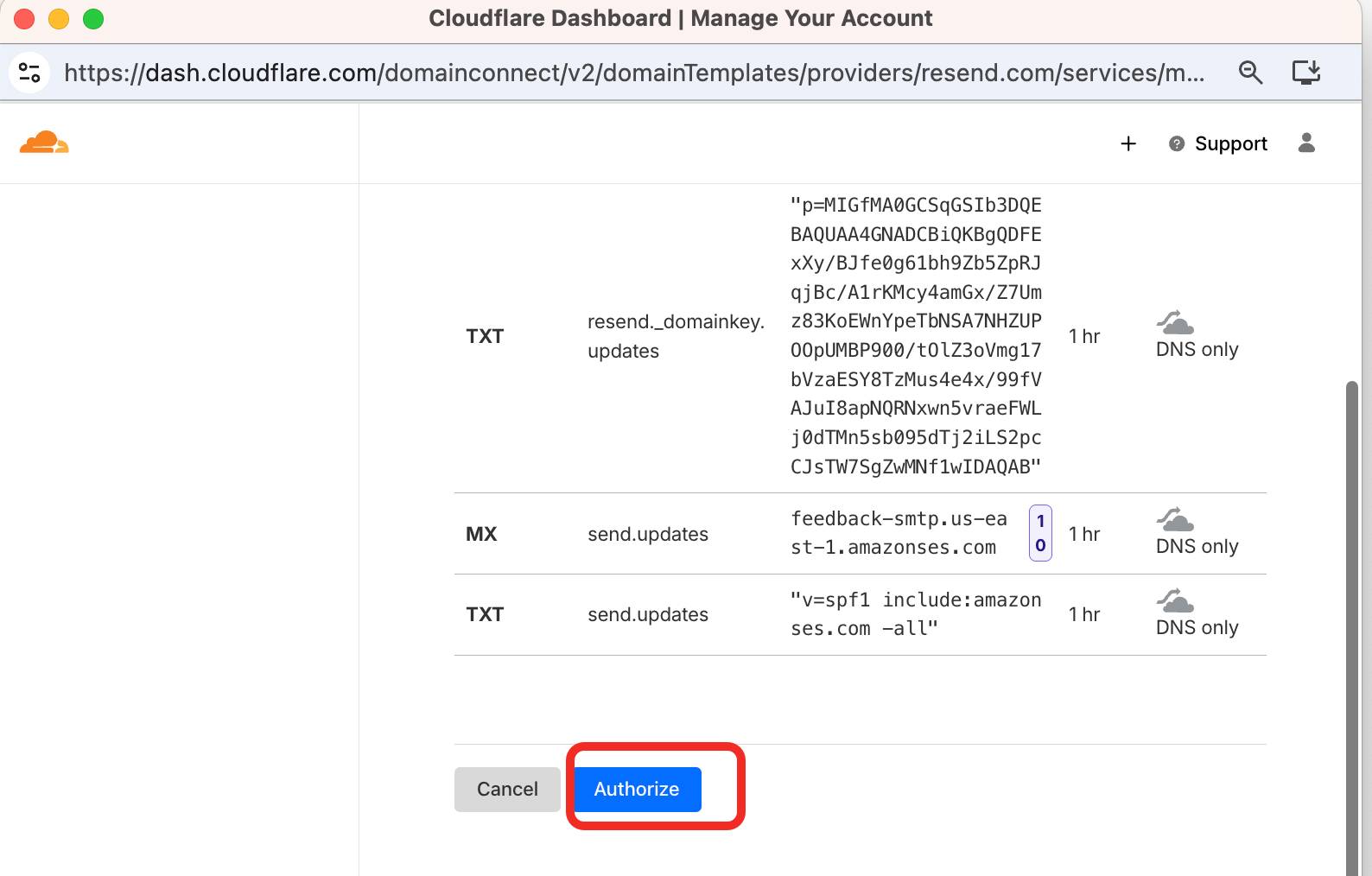Click the zoom magnifier icon in address bar
This screenshot has height=876, width=1372.
point(1250,73)
